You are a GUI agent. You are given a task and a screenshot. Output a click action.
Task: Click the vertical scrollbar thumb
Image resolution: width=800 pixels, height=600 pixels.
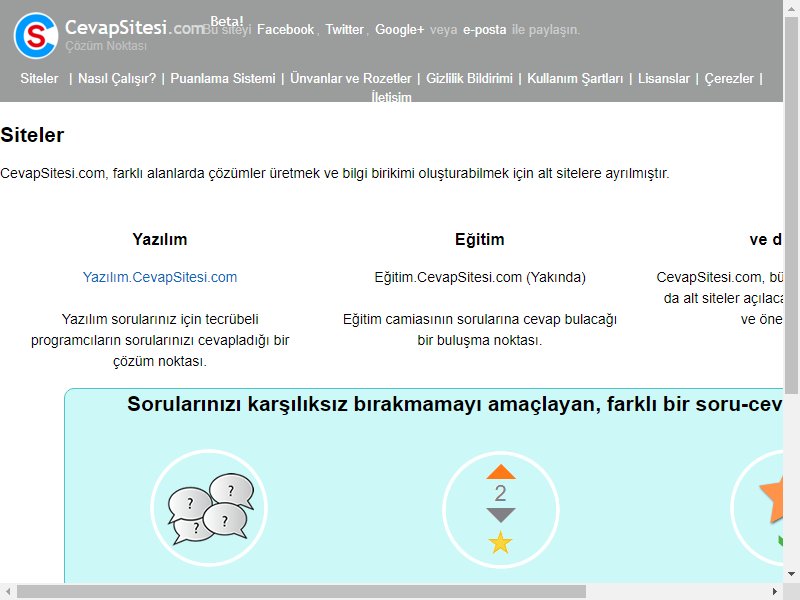pyautogui.click(x=791, y=204)
